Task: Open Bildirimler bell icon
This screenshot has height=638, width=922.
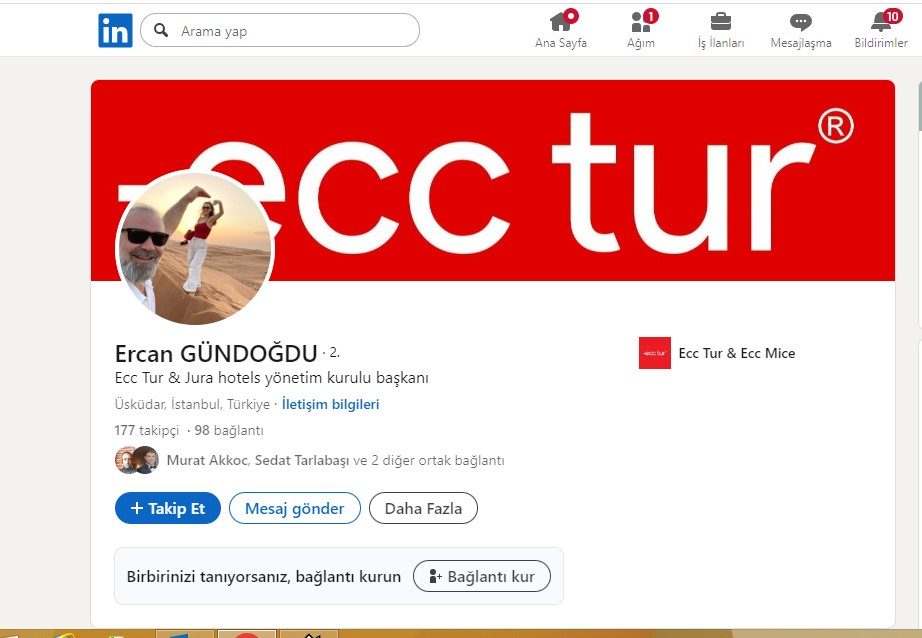Action: click(x=880, y=22)
